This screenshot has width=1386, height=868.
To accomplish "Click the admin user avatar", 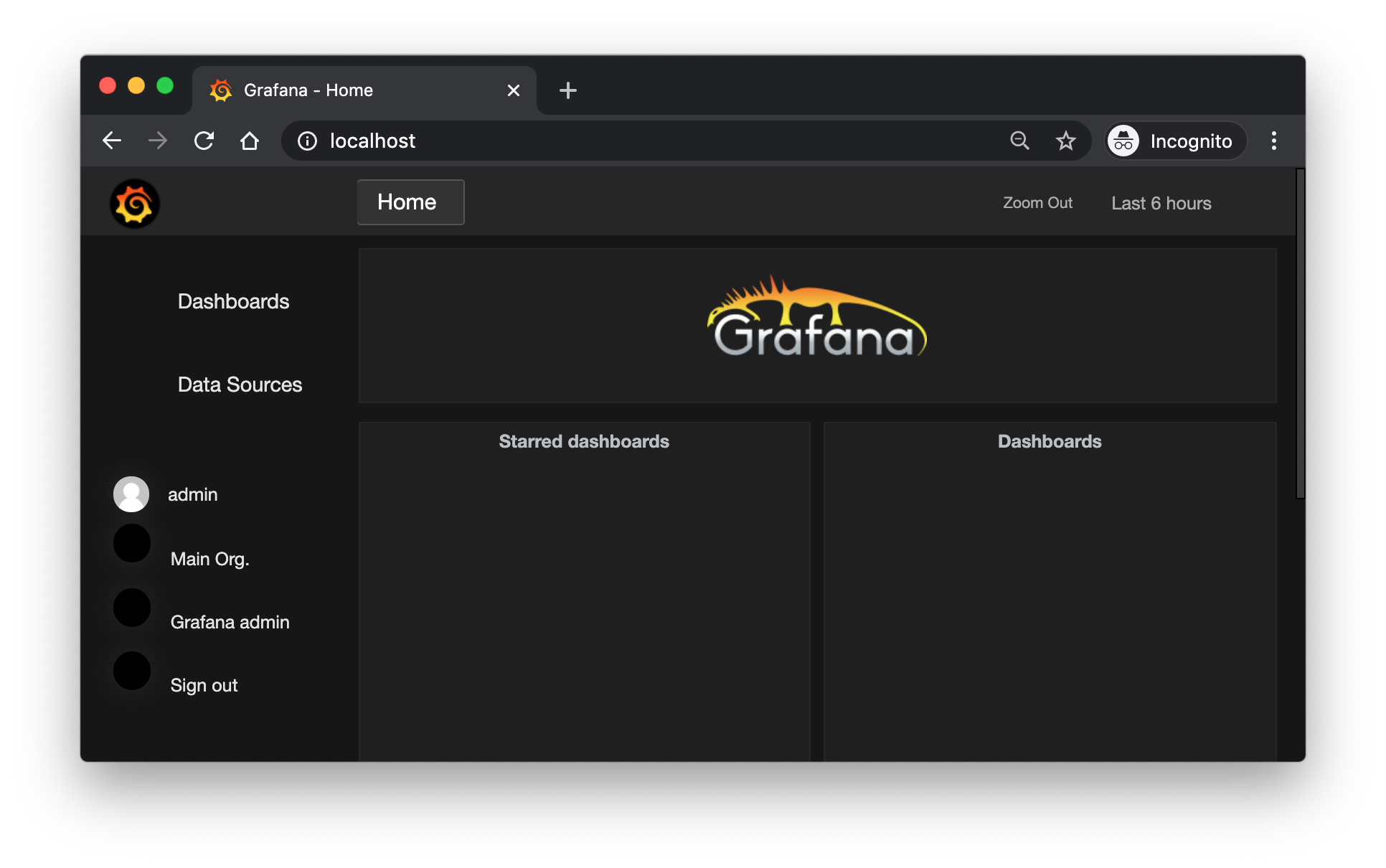I will (131, 494).
